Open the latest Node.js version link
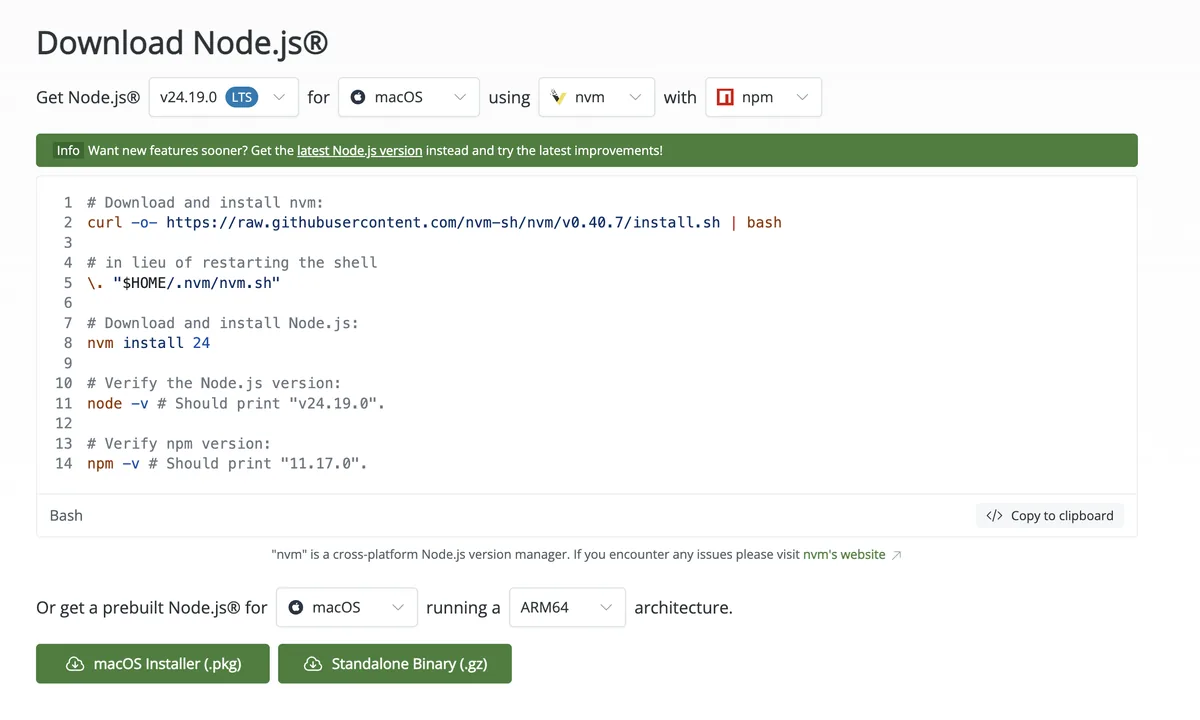 point(359,150)
